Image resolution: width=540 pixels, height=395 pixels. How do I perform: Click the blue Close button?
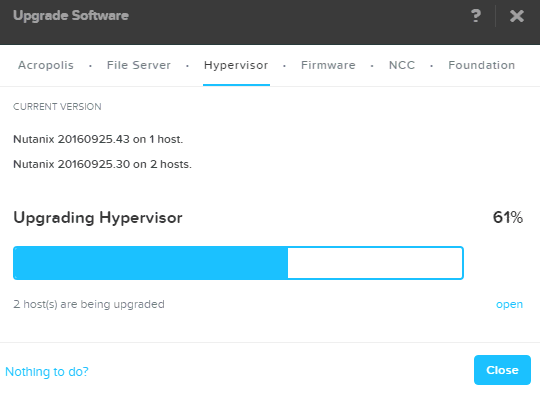502,370
